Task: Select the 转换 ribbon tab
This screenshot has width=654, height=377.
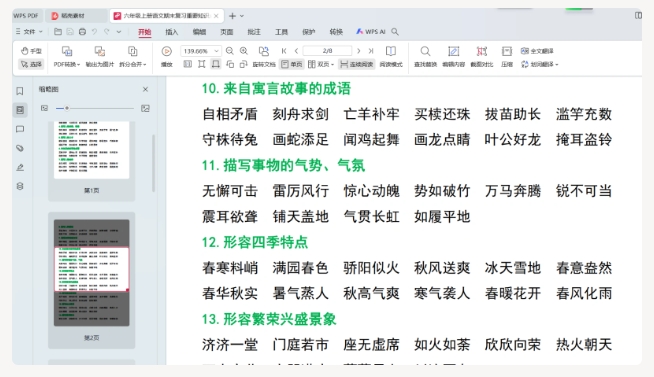Action: 336,32
